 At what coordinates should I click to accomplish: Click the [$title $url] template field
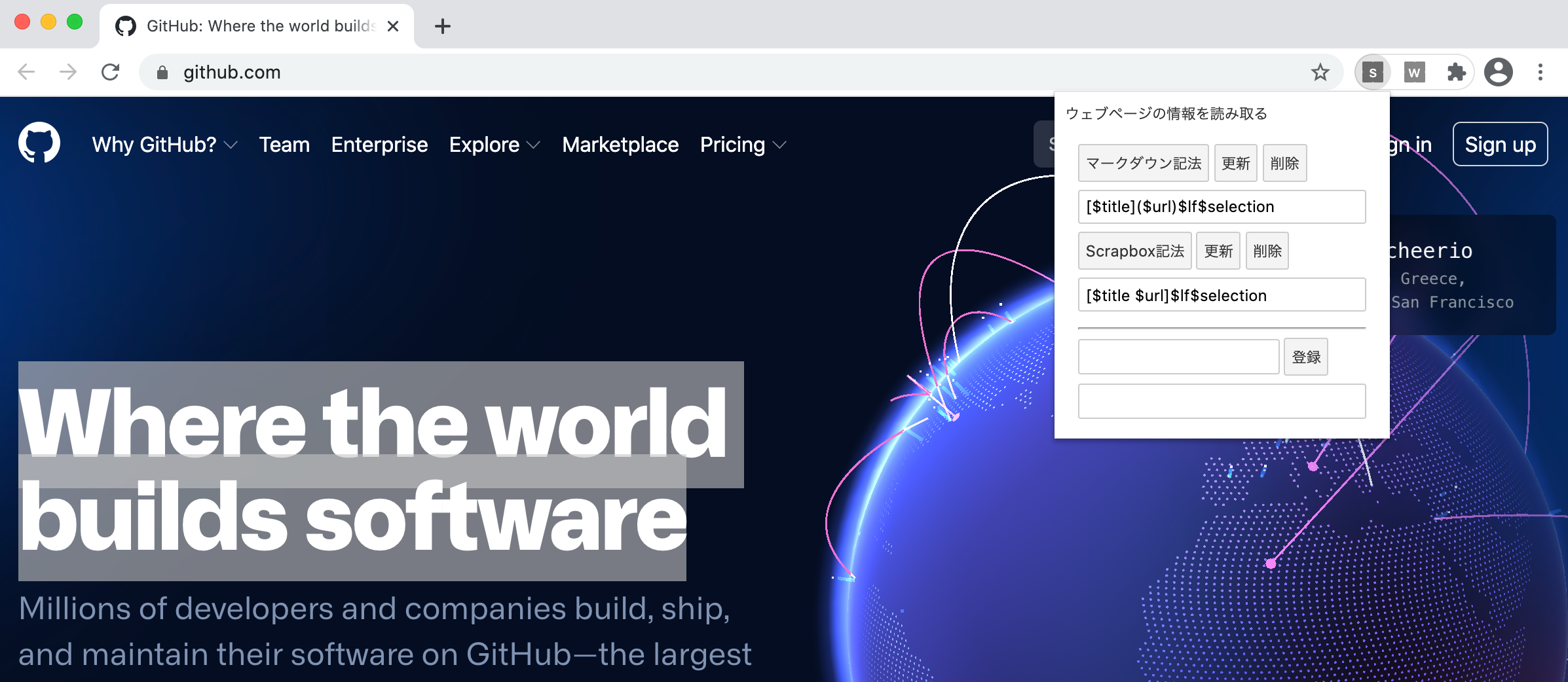pyautogui.click(x=1222, y=295)
